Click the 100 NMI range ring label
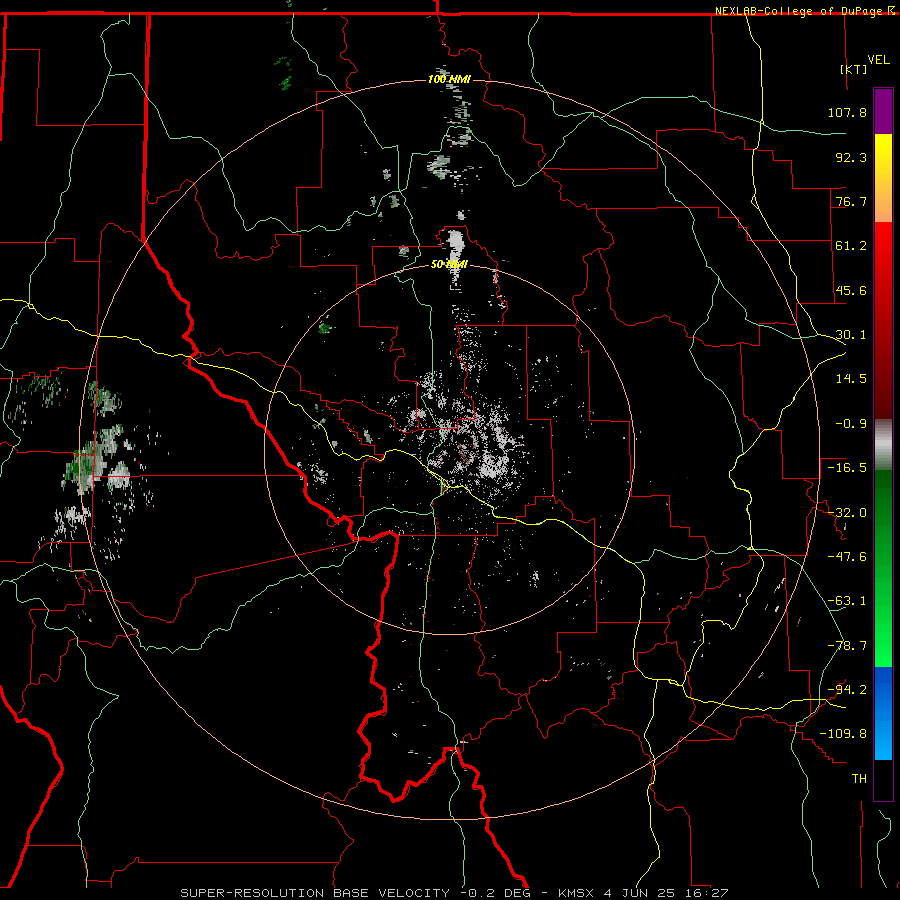 point(449,79)
